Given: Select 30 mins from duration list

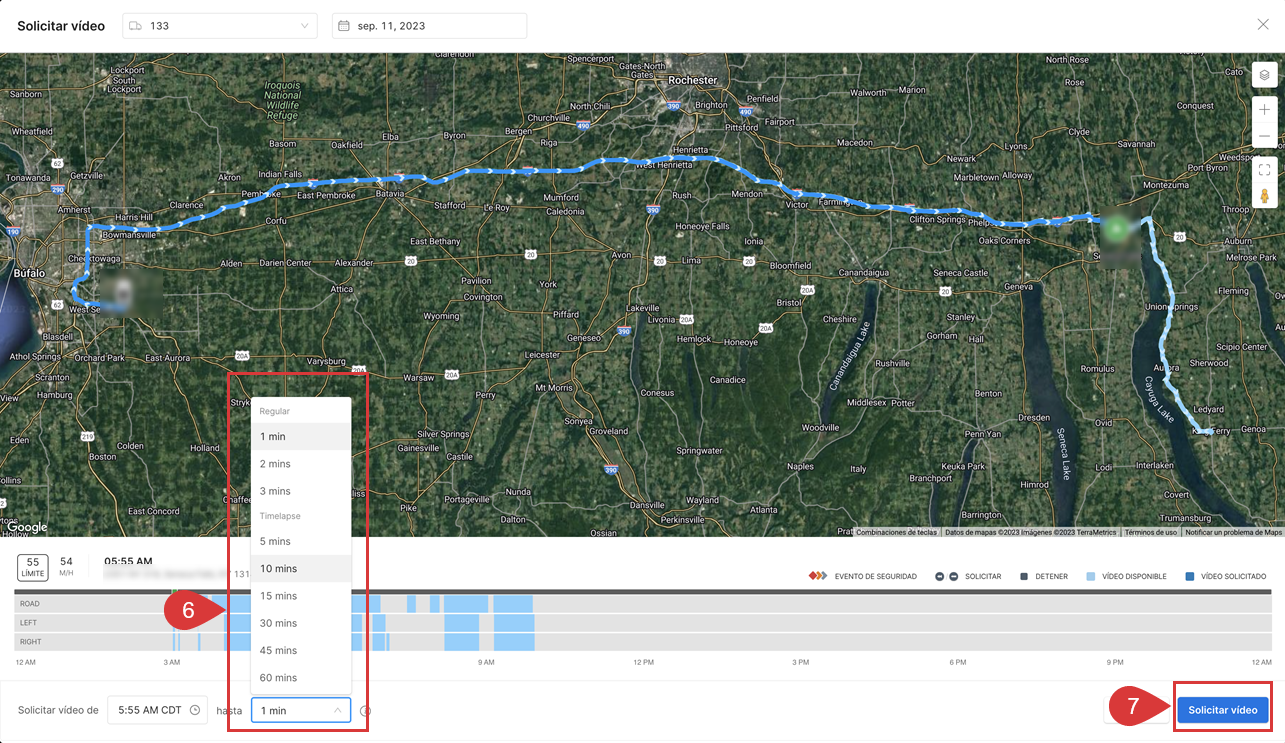Looking at the screenshot, I should click(x=278, y=623).
